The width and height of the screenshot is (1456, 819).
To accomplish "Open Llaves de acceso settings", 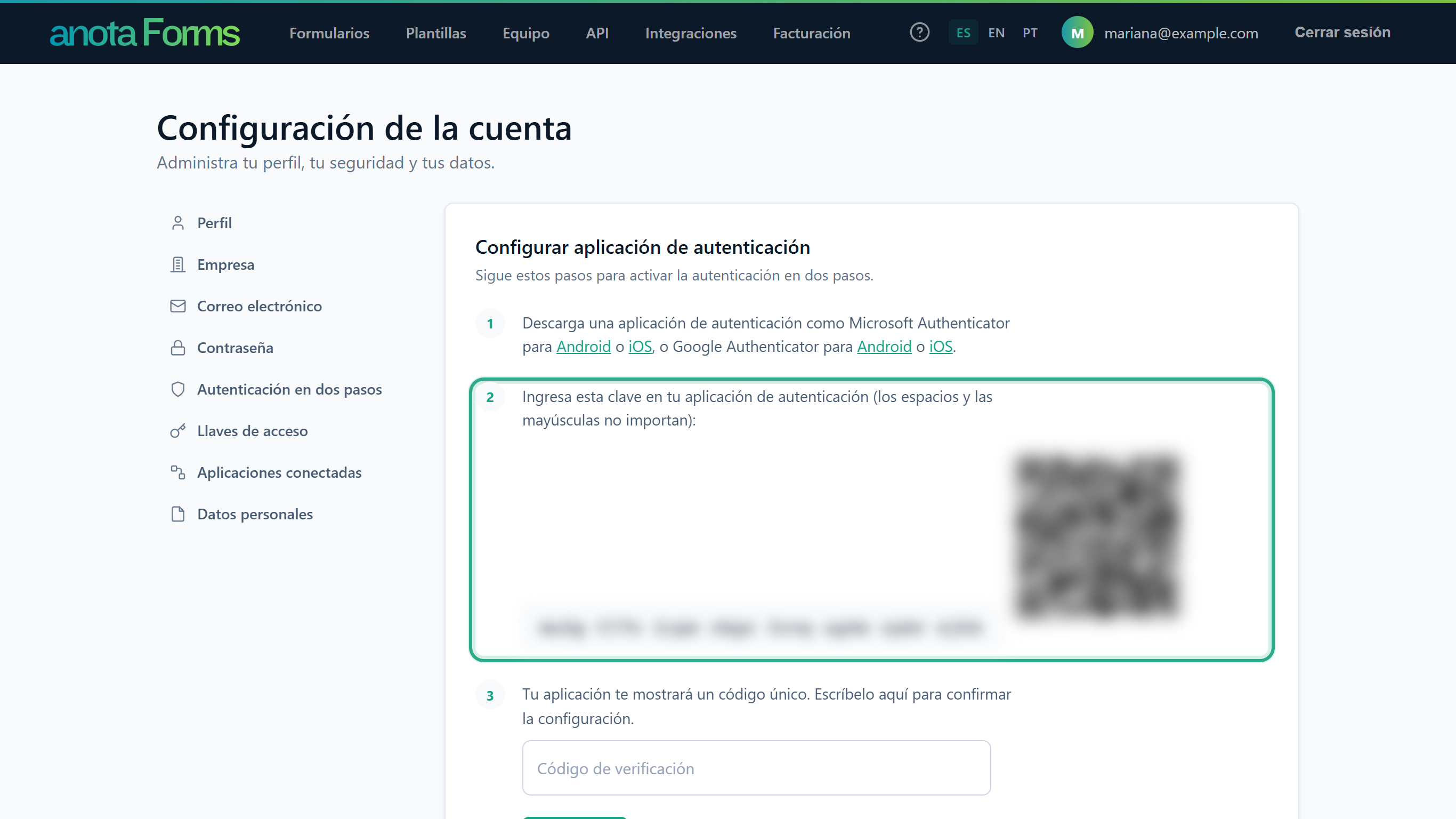I will (252, 431).
